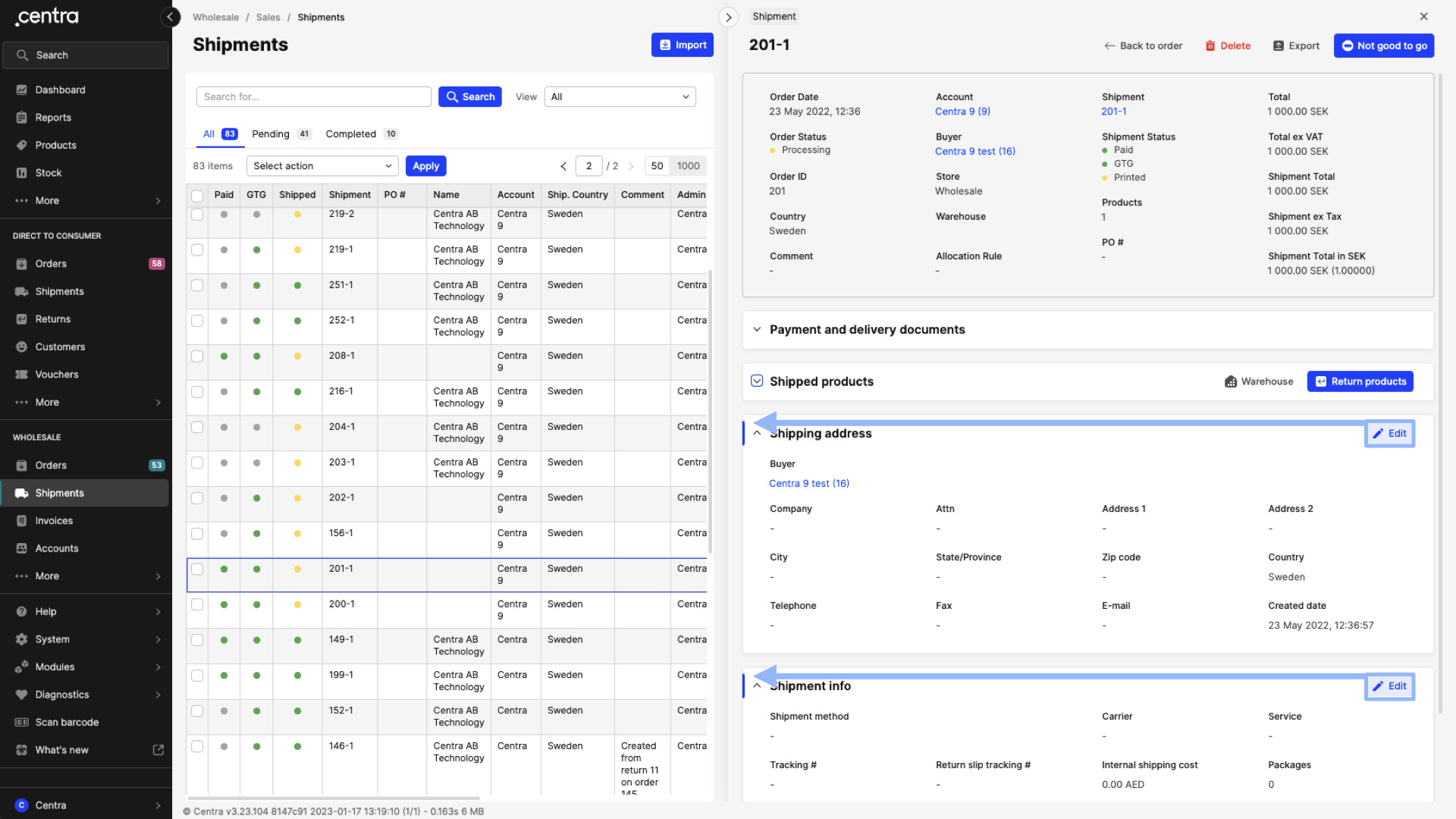Edit the Shipment info

1389,686
